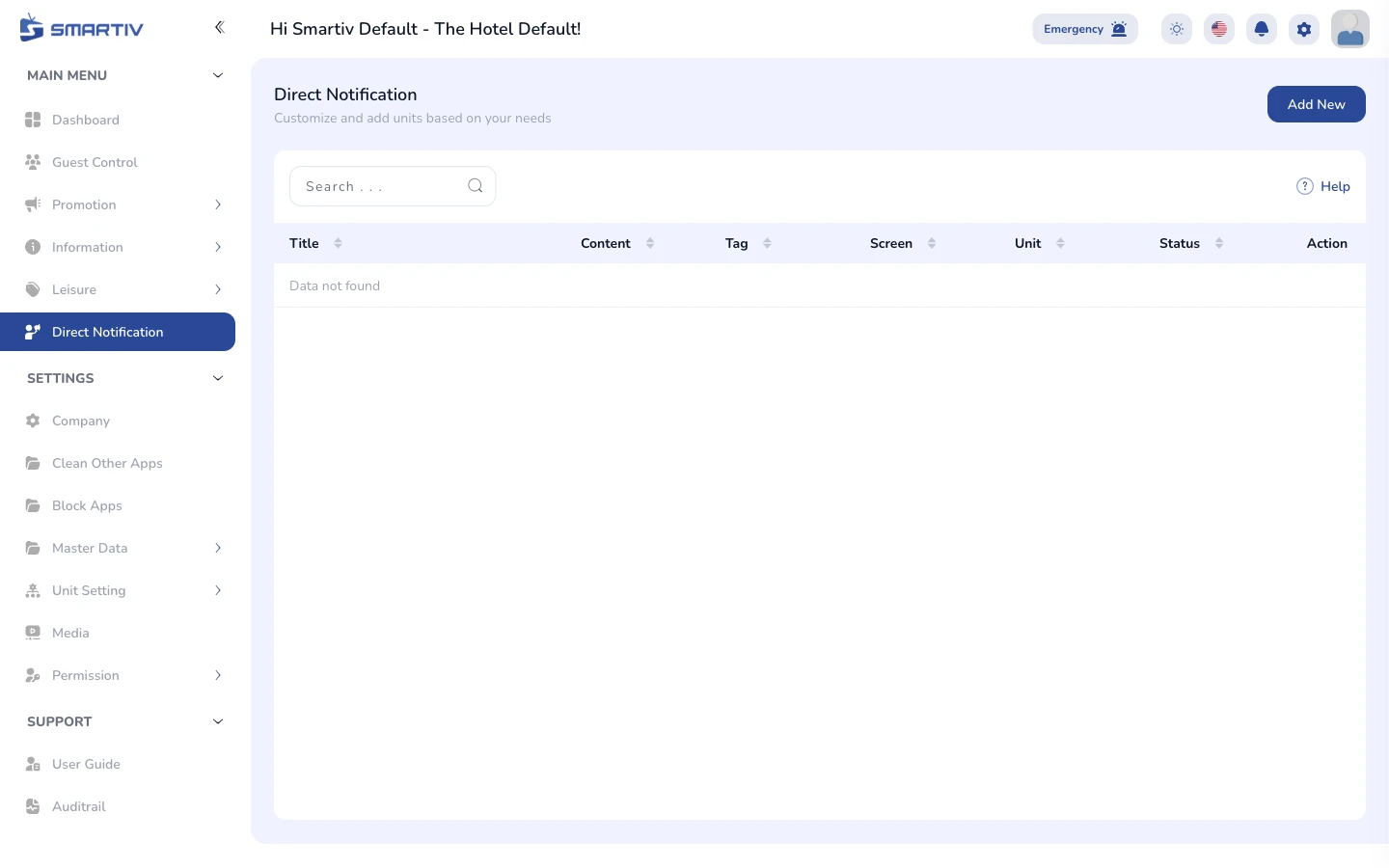This screenshot has height=868, width=1389.
Task: Expand the Promotion submenu arrow
Action: coord(218,204)
